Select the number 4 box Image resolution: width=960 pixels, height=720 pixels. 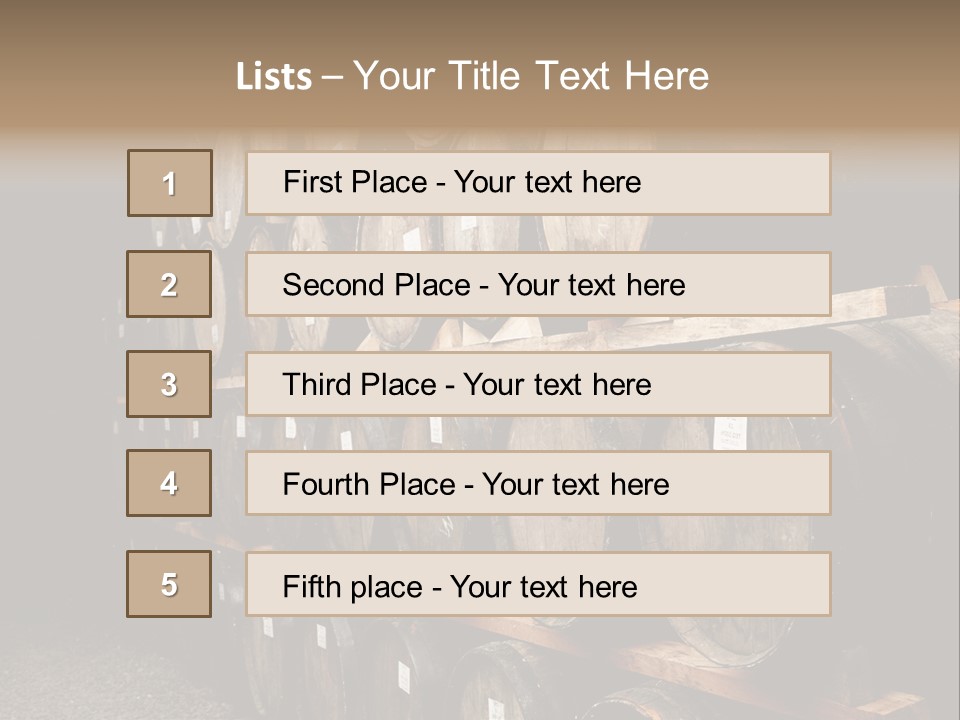[169, 483]
